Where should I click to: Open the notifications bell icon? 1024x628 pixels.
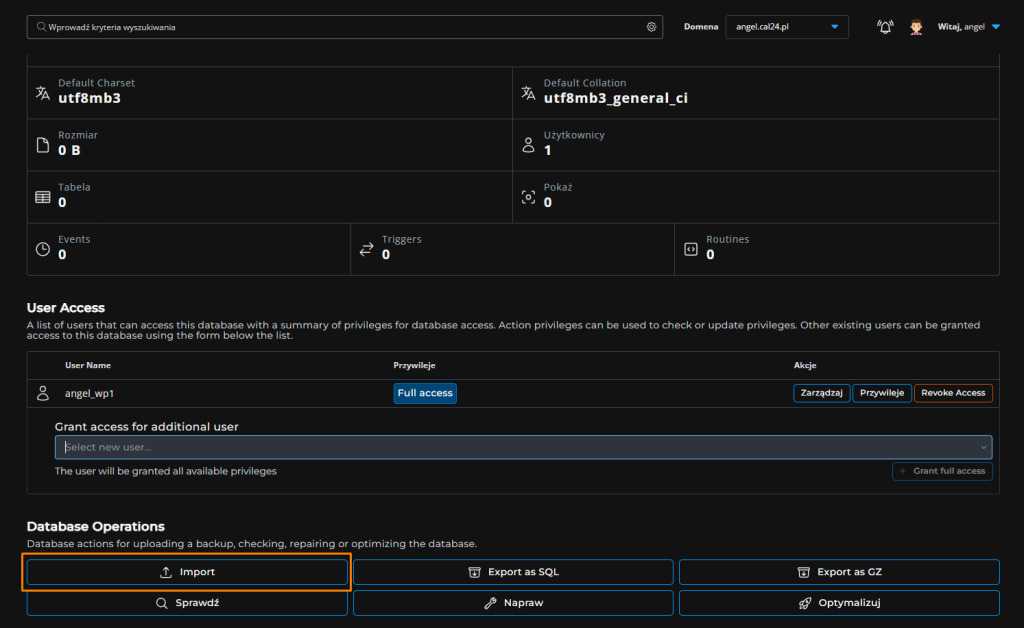click(x=885, y=27)
